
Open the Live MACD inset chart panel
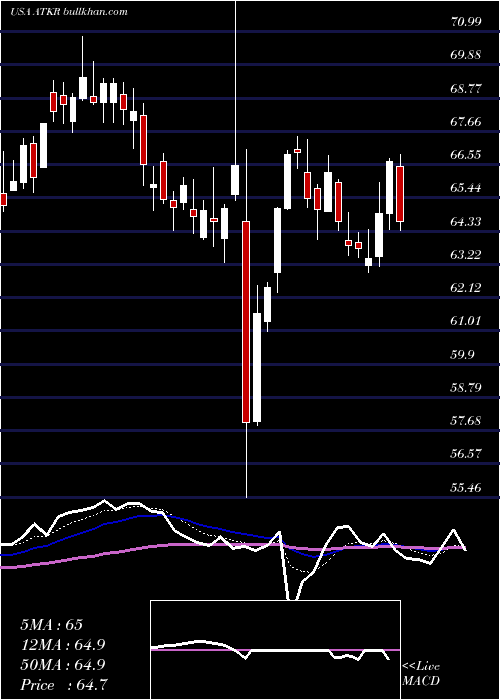click(x=275, y=650)
